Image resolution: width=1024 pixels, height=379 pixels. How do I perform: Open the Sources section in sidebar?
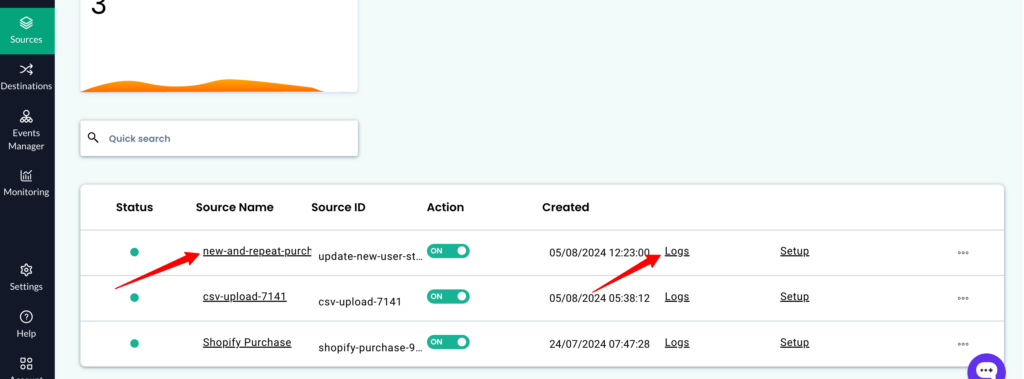click(26, 31)
